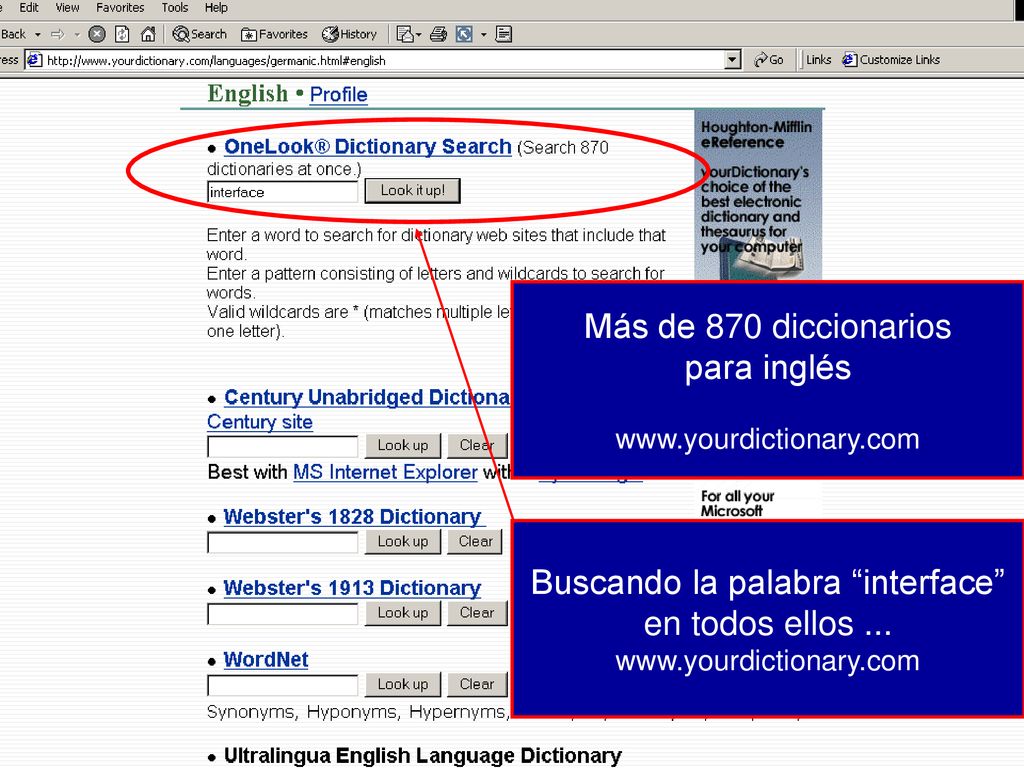Open the Tools menu
Viewport: 1024px width, 768px height.
(x=175, y=8)
